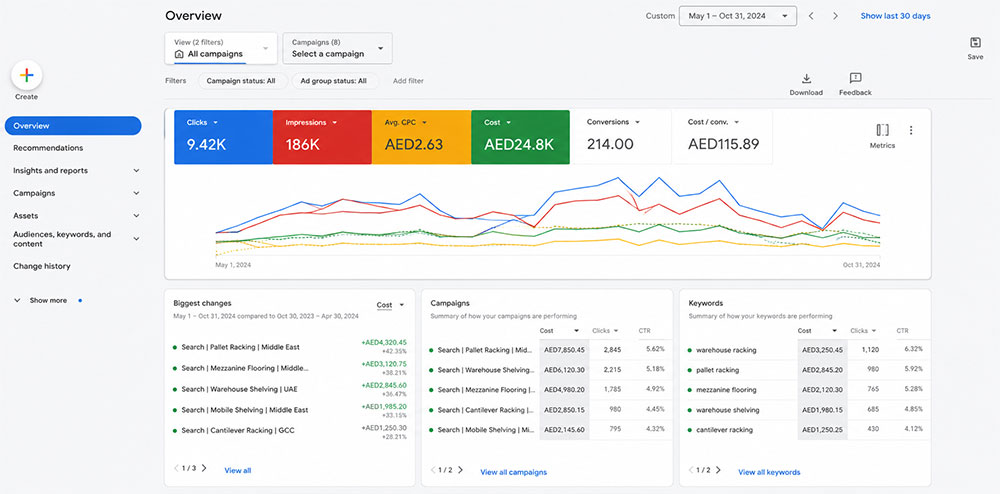Viewport: 1000px width, 494px height.
Task: Open Change history in the sidebar
Action: tap(42, 266)
